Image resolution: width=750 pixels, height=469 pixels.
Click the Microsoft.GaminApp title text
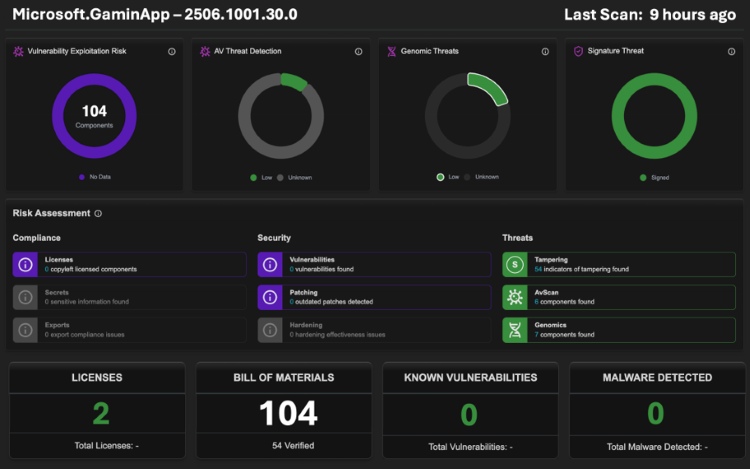(155, 14)
